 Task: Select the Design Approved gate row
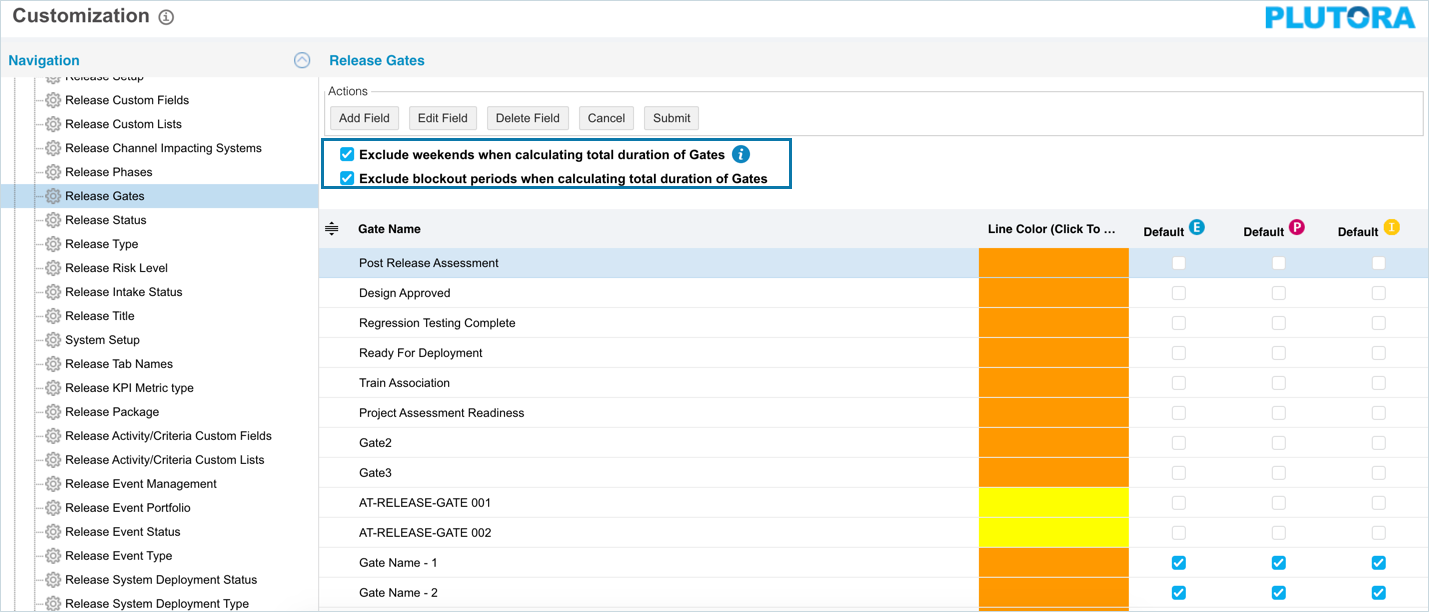pos(405,293)
